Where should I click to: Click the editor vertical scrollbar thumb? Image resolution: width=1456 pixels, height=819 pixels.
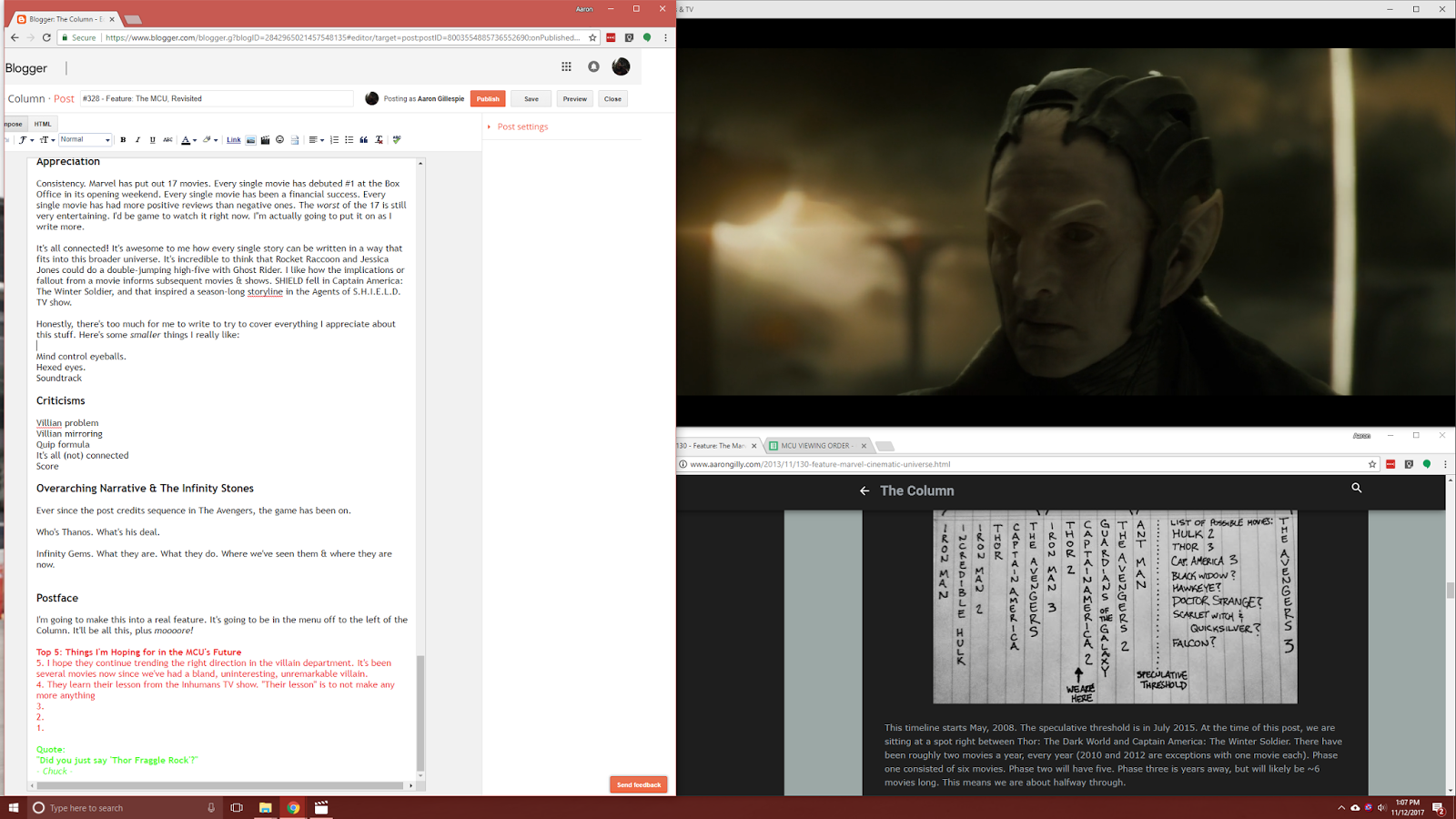pos(420,713)
